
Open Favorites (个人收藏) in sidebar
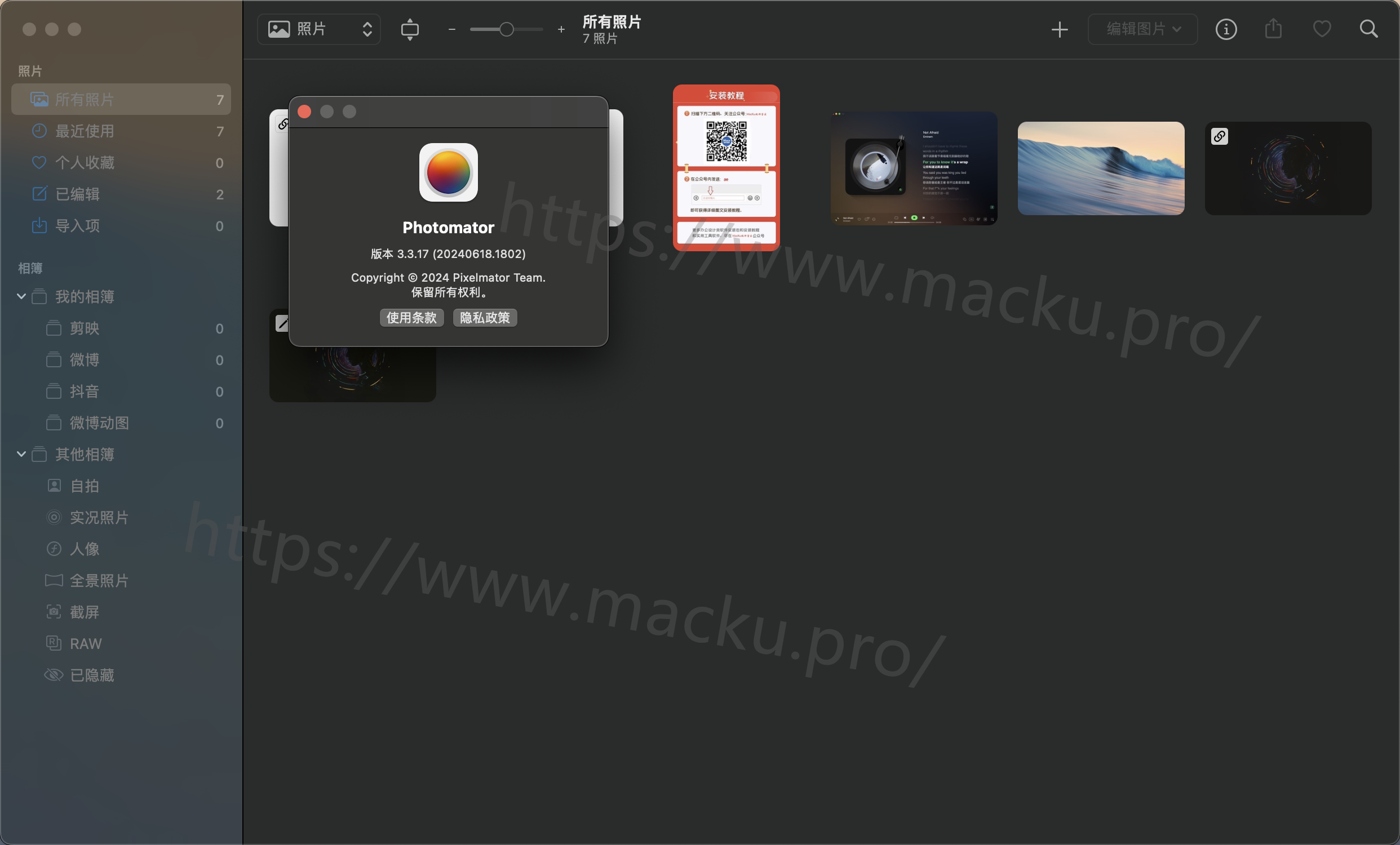[x=121, y=162]
